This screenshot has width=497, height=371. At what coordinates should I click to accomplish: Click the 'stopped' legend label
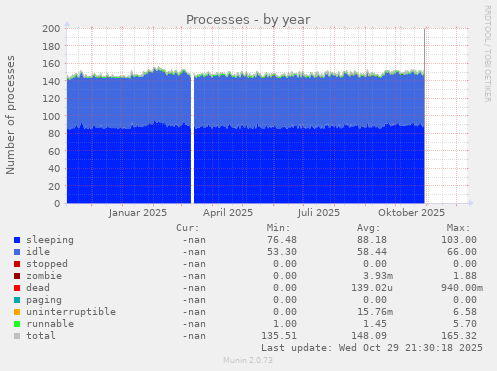click(x=47, y=264)
